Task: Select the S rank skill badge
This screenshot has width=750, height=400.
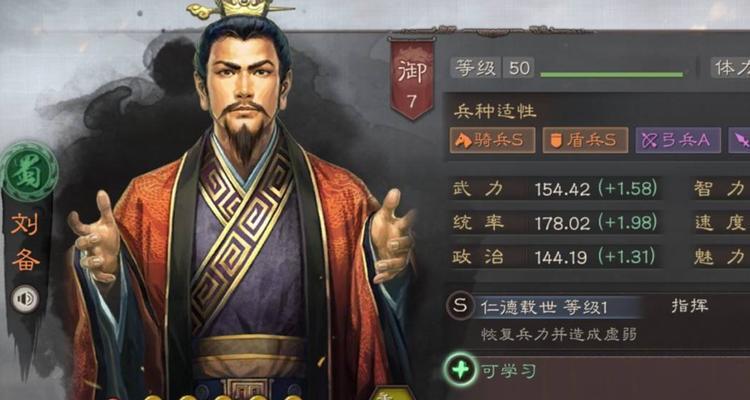Action: tap(460, 306)
